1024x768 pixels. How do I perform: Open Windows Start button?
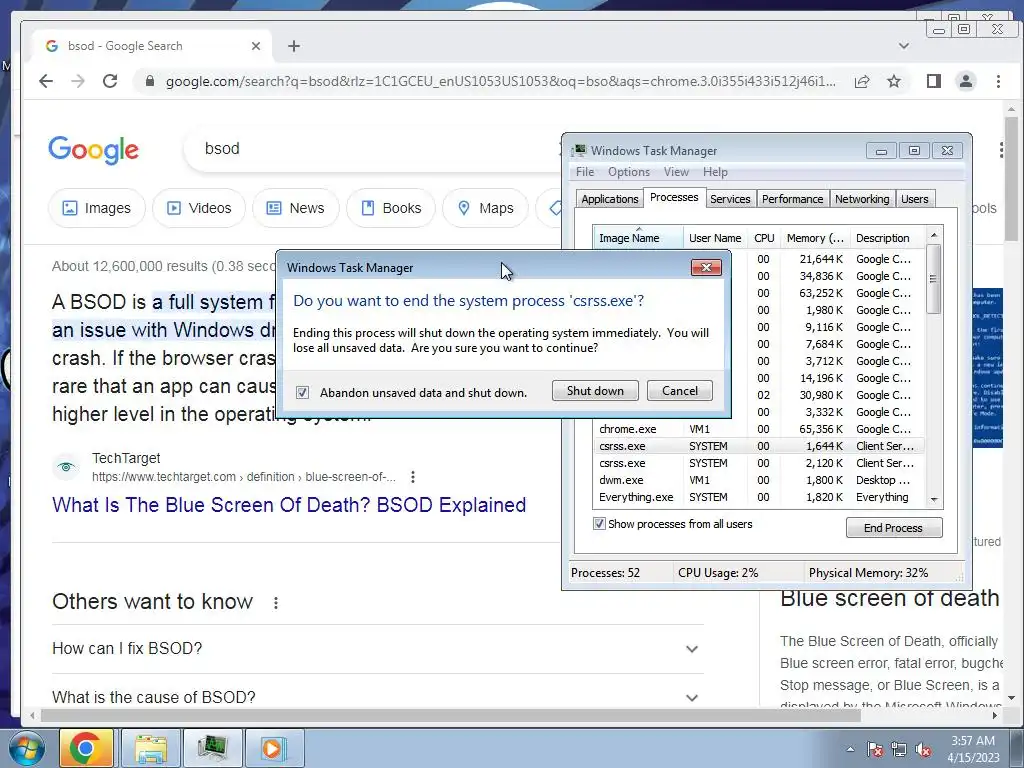[26, 748]
